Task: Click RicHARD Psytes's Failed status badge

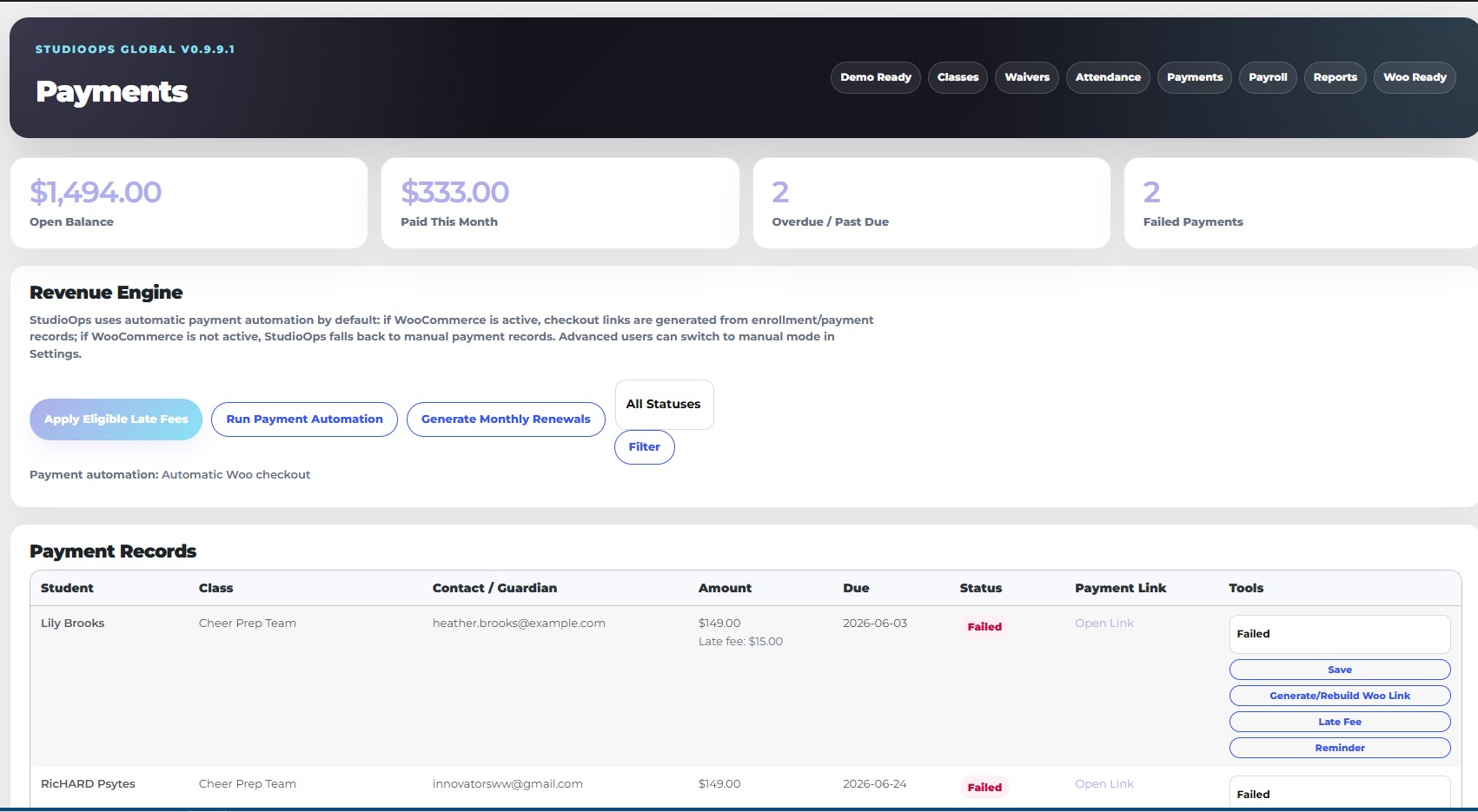Action: point(984,788)
